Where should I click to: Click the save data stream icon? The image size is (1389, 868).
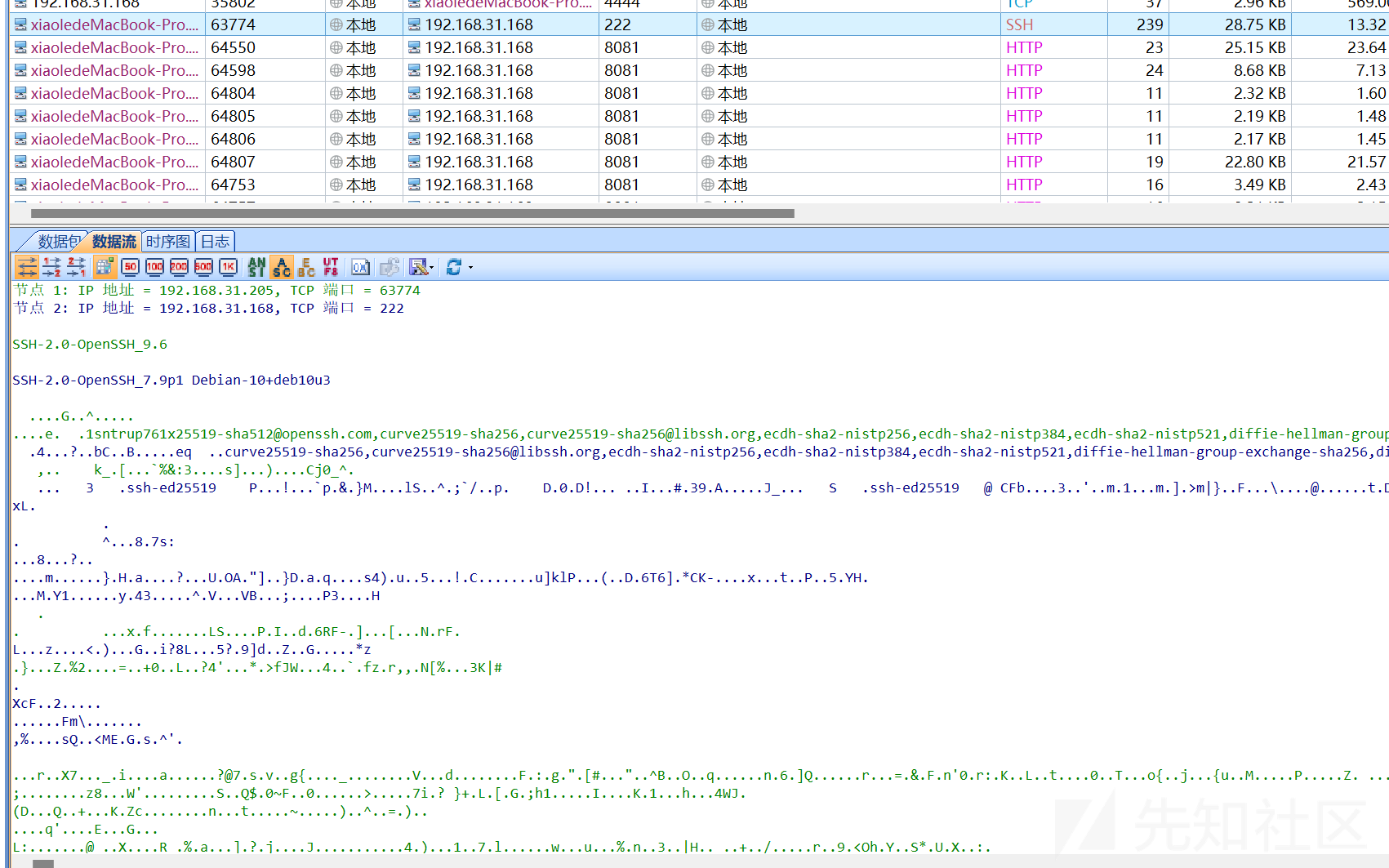419,266
